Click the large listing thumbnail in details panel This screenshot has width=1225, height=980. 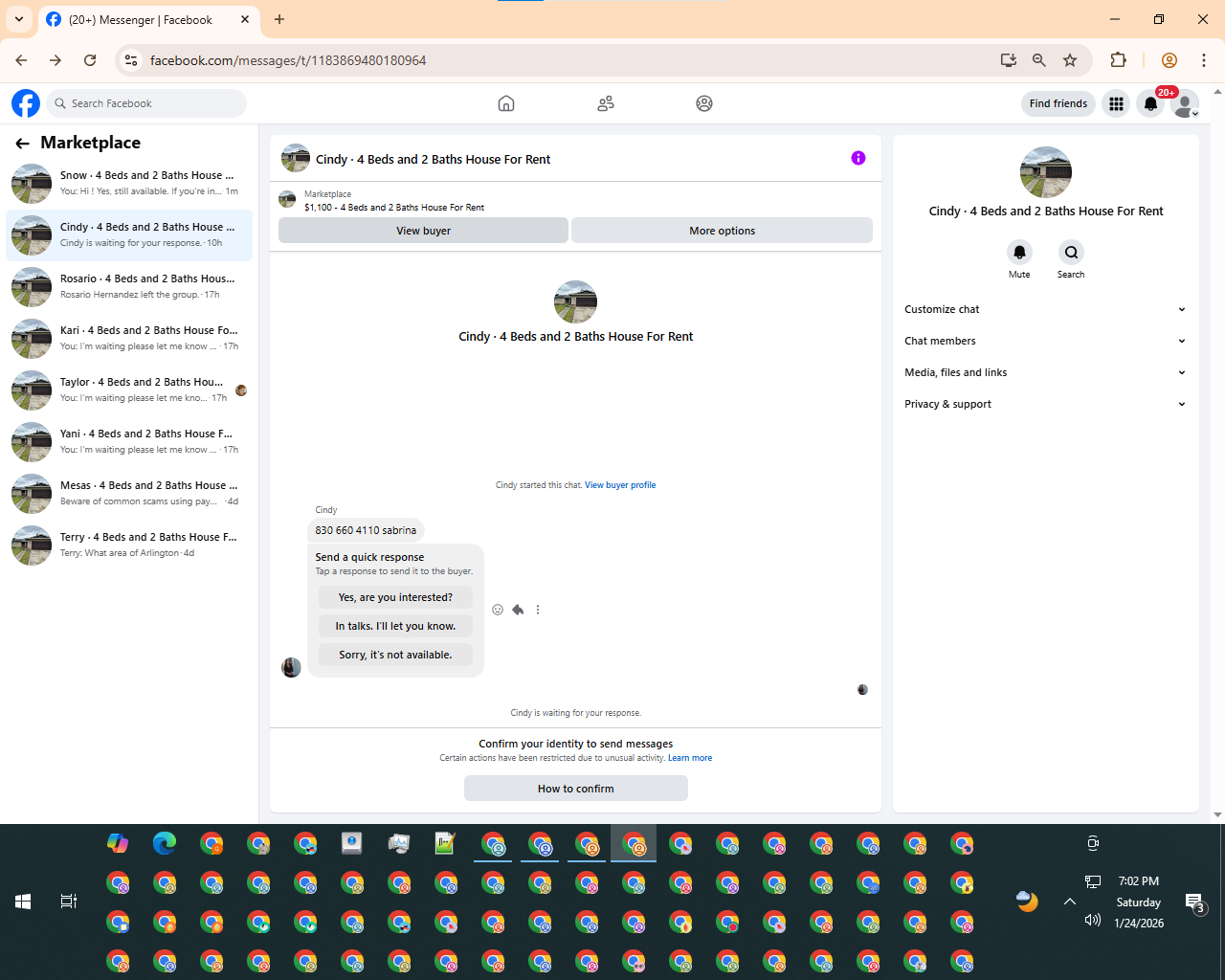(1046, 172)
